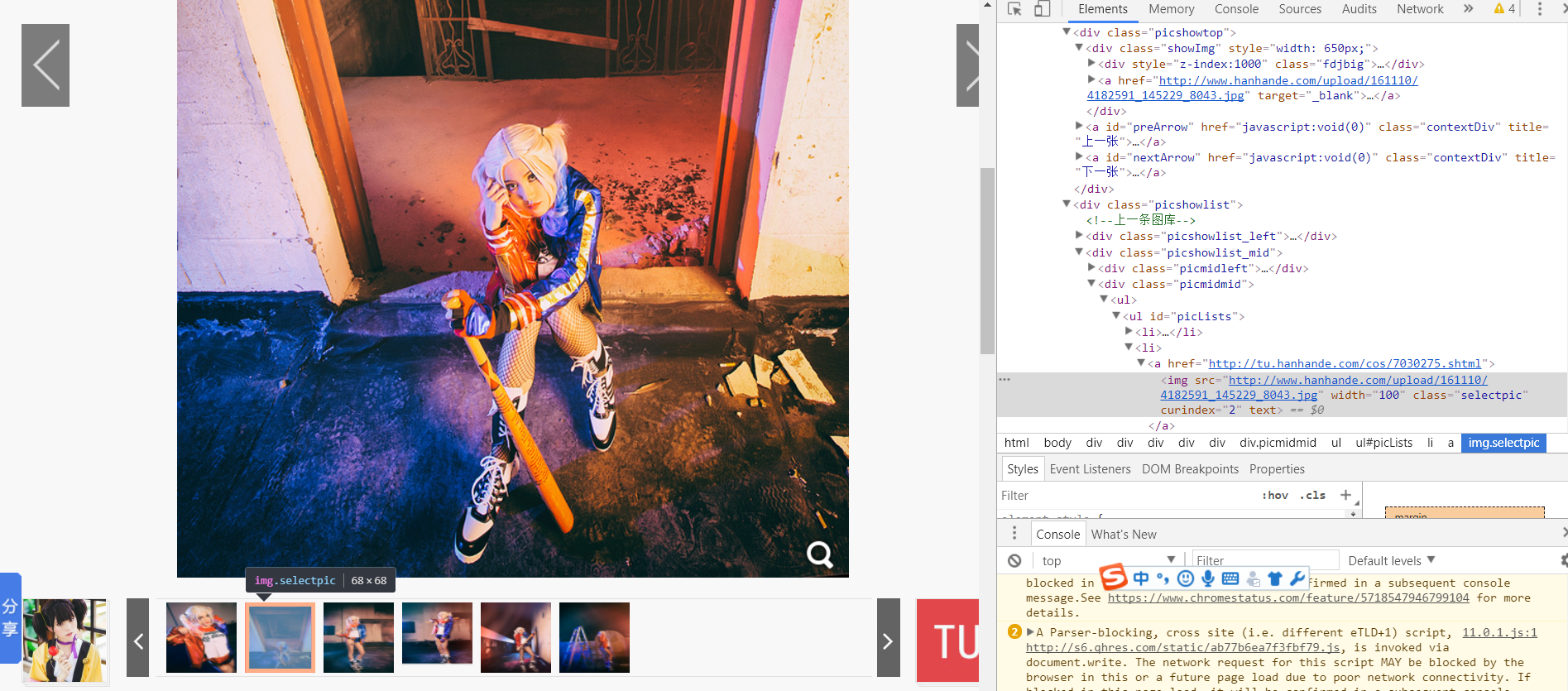The height and width of the screenshot is (691, 1568).
Task: Expand the nextArrow anchor node
Action: click(x=1079, y=156)
